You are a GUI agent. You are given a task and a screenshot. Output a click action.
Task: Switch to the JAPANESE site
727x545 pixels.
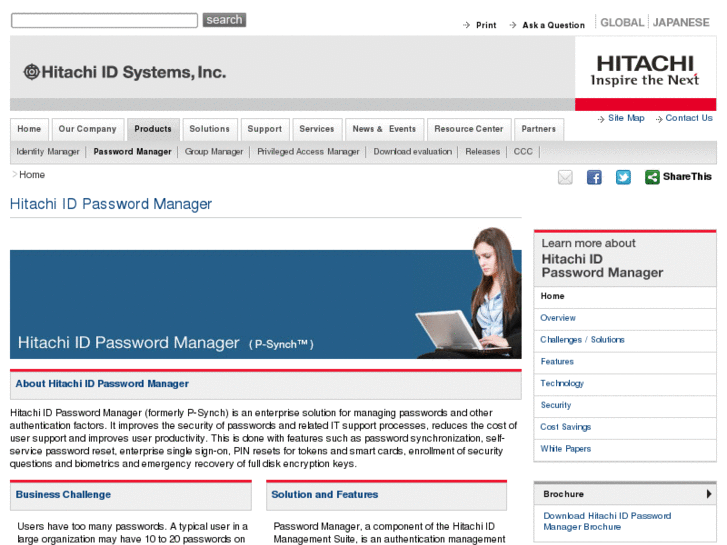coord(681,22)
